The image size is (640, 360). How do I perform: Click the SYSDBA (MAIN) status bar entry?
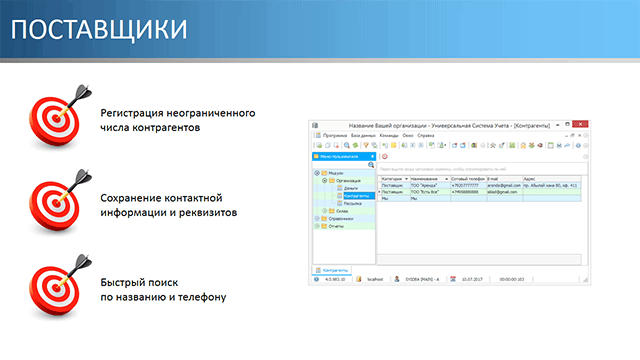click(422, 279)
